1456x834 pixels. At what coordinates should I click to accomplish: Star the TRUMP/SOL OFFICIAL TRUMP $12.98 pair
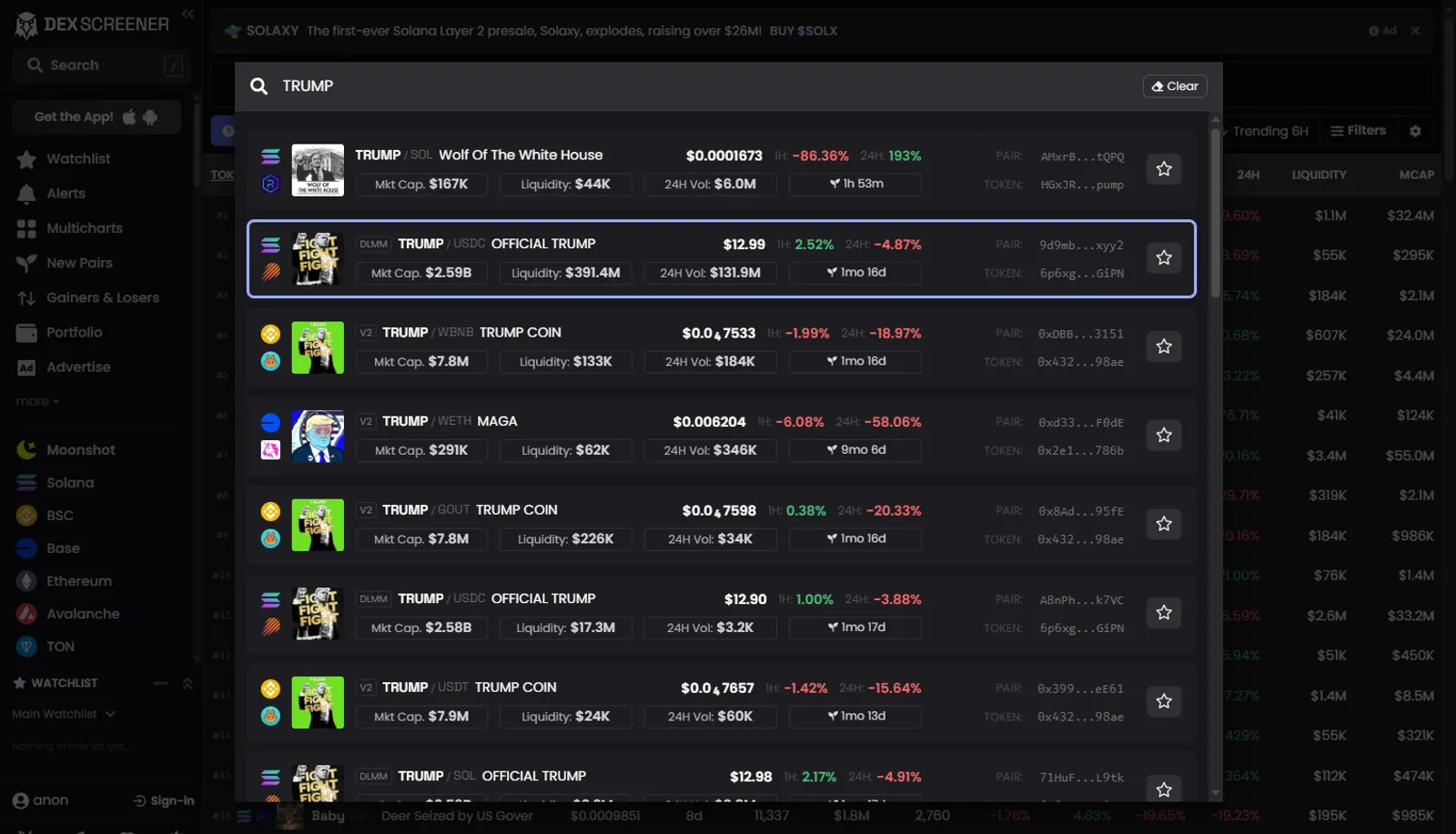(x=1164, y=789)
